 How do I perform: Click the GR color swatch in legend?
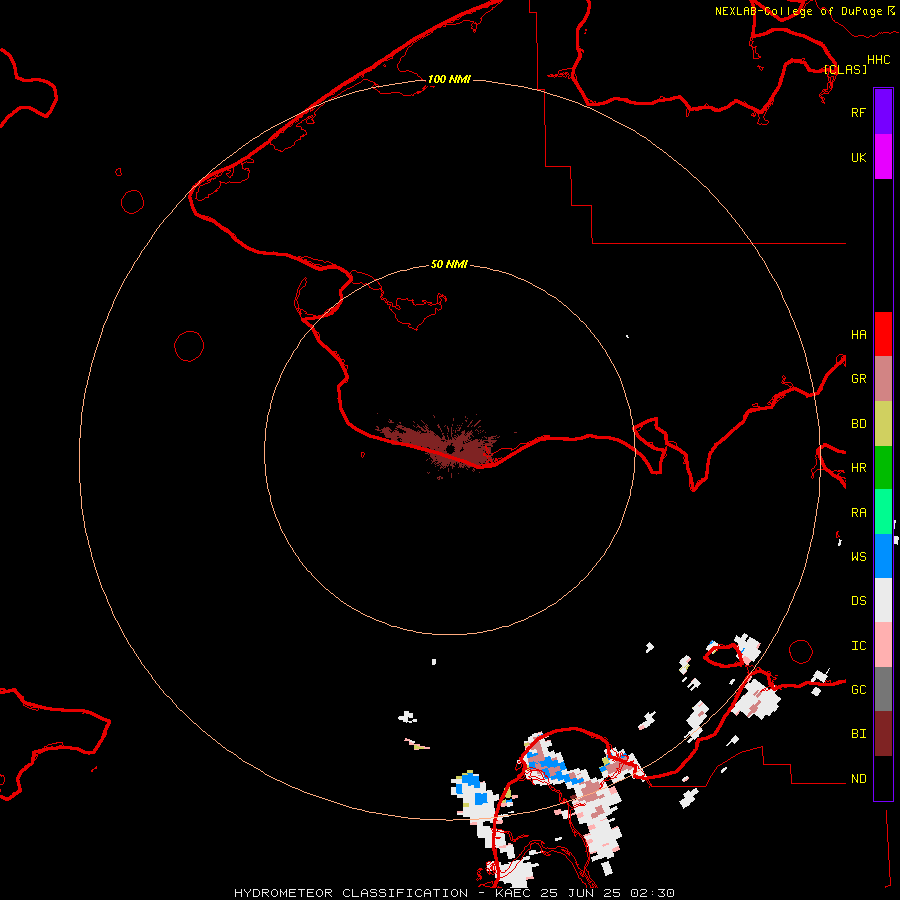tap(883, 379)
